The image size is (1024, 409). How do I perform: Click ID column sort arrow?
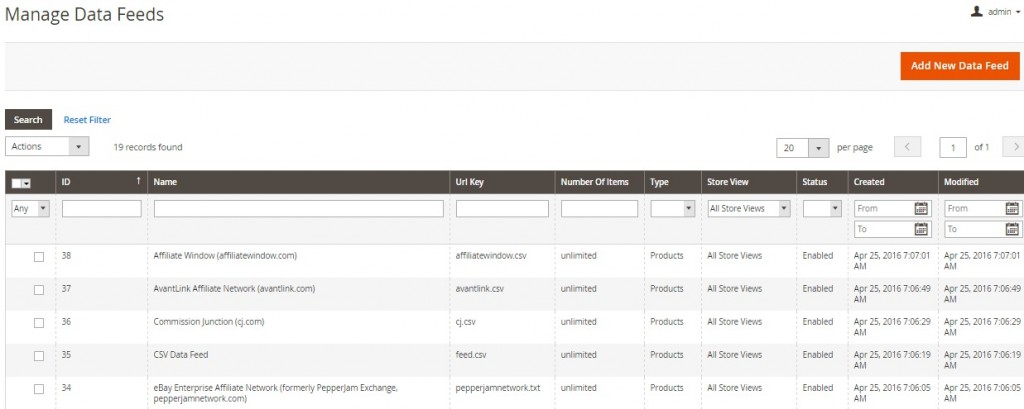click(x=137, y=182)
